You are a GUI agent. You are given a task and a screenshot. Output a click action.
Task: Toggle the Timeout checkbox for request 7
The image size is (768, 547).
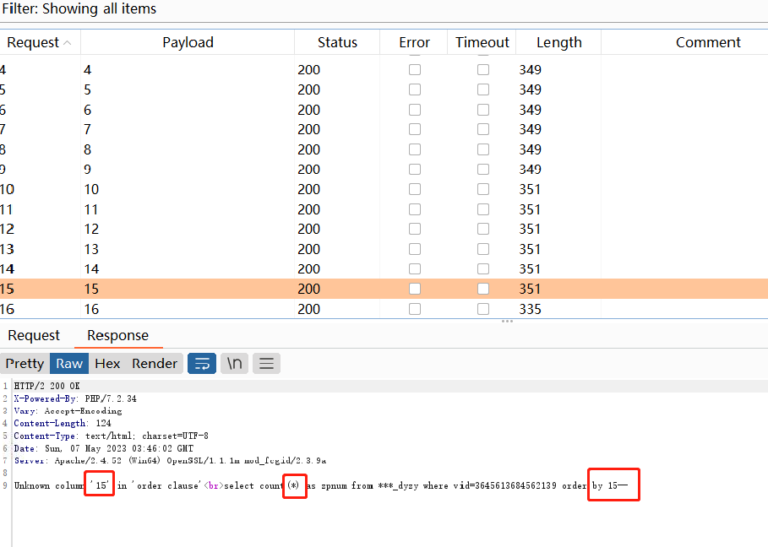(483, 130)
